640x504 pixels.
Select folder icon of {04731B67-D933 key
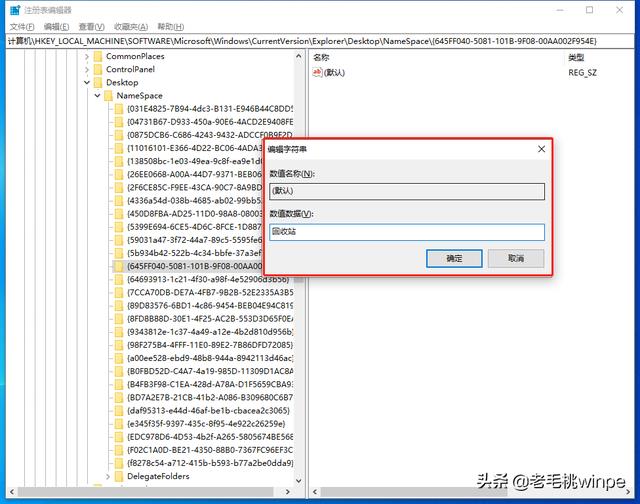(x=119, y=122)
